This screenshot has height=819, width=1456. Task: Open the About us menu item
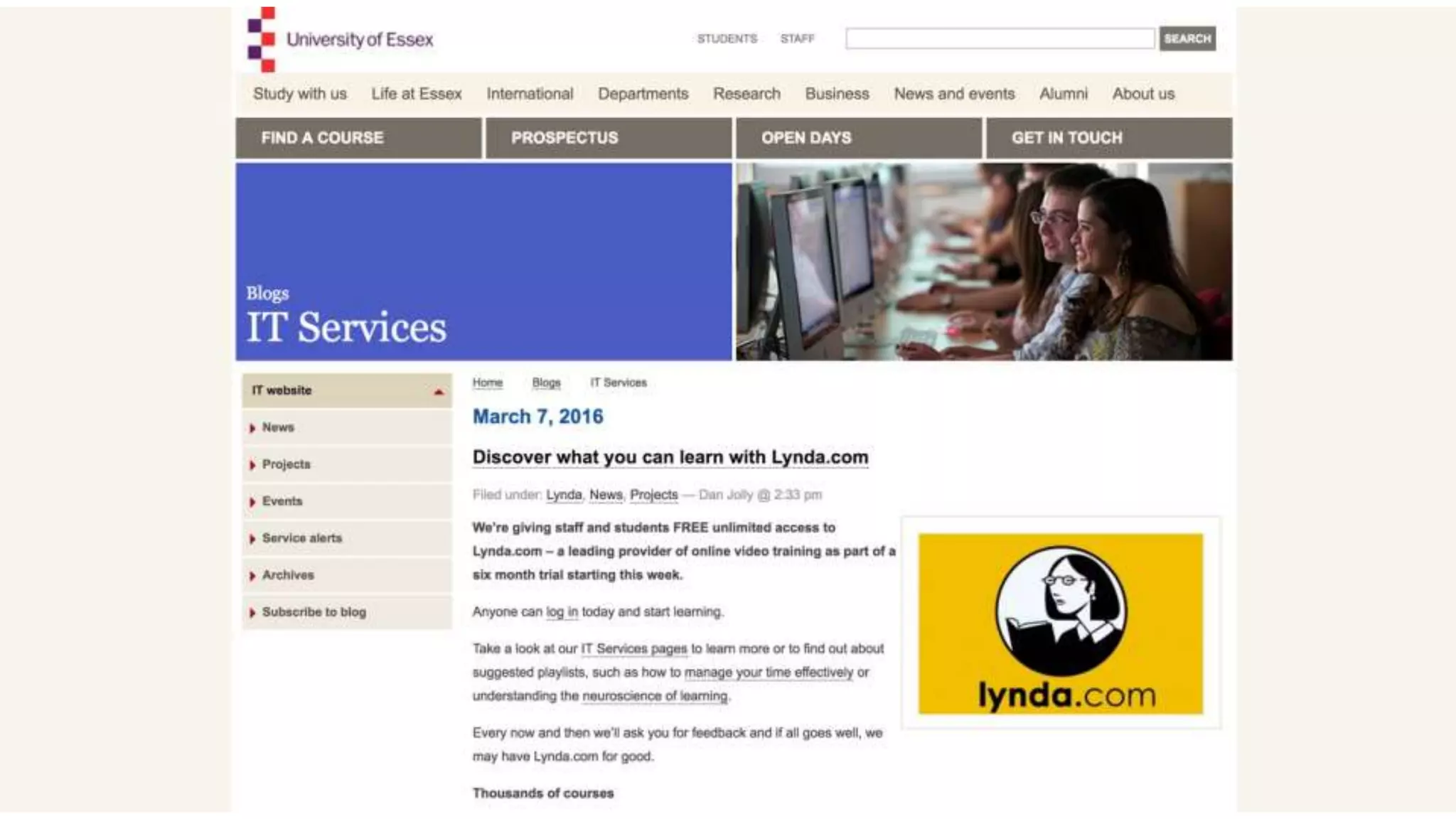point(1143,94)
